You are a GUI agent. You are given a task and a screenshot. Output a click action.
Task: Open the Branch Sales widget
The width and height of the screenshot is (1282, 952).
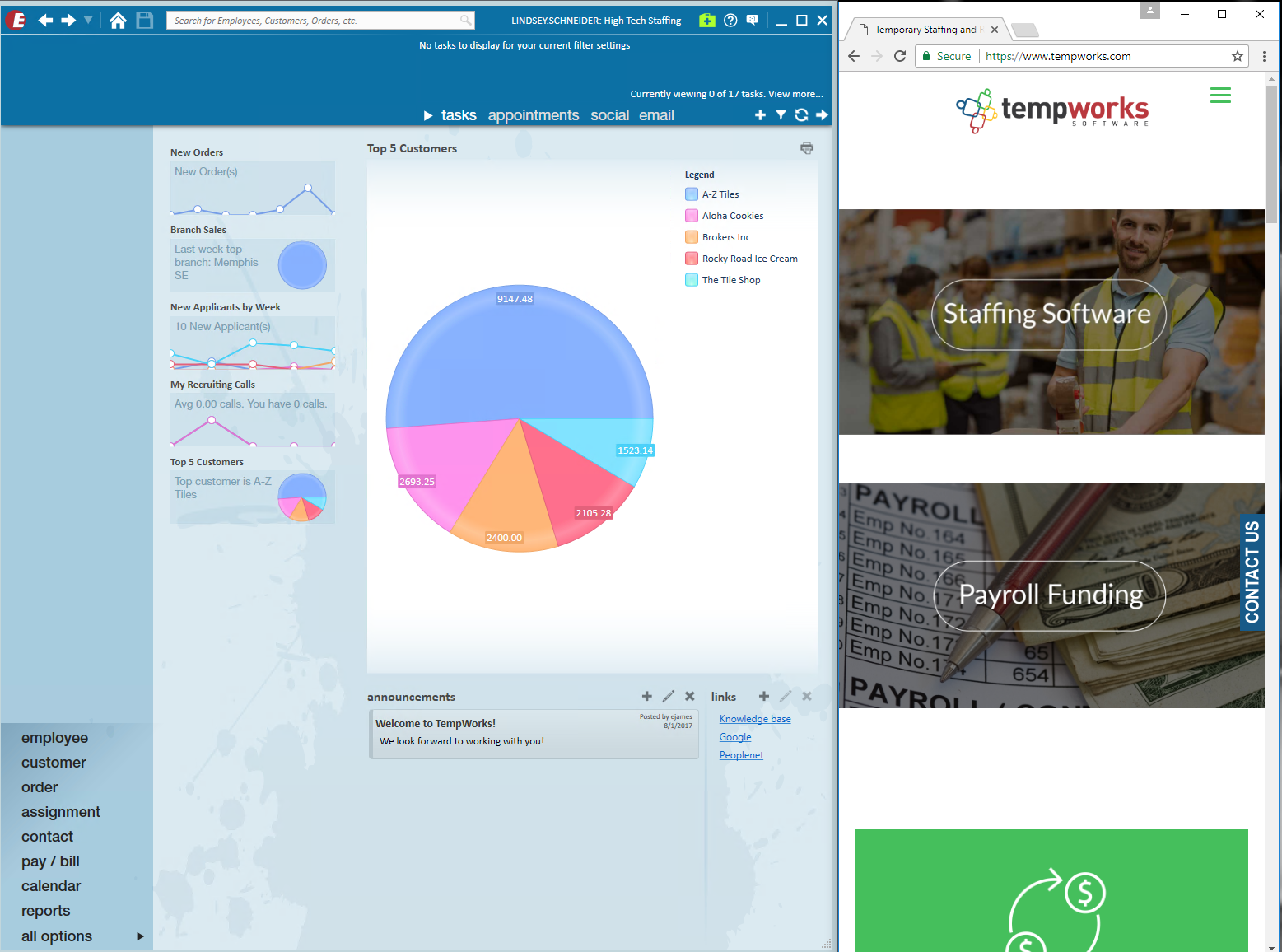[x=253, y=265]
